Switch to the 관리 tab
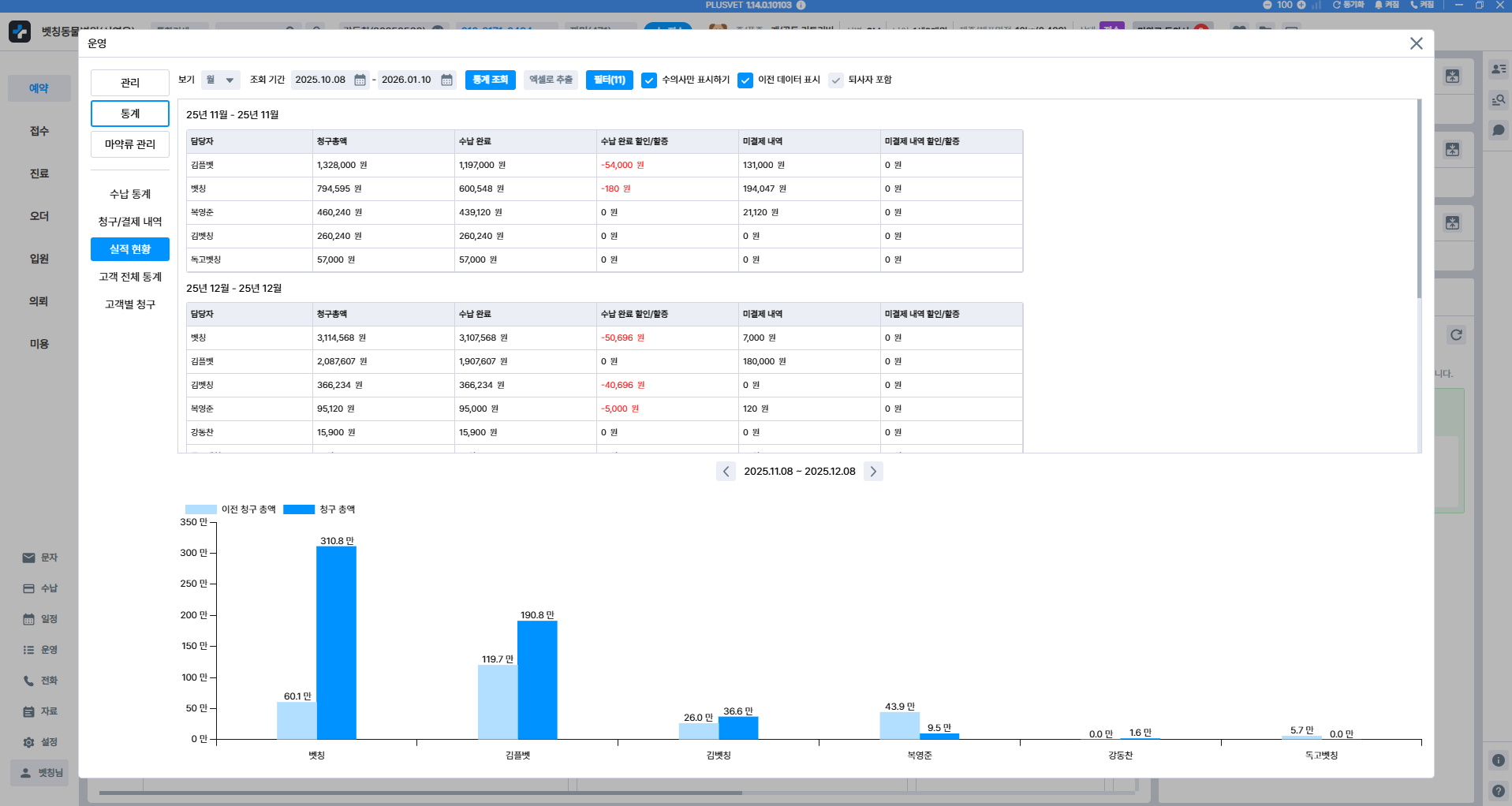 coord(130,83)
